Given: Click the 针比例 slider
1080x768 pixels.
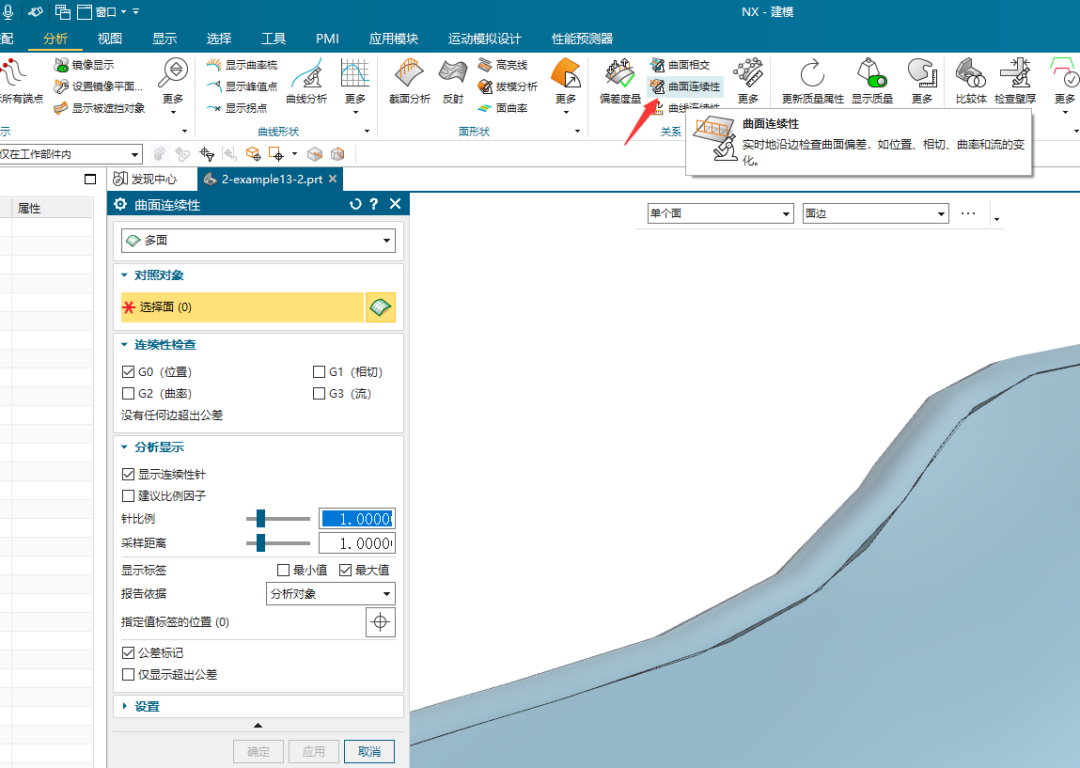Looking at the screenshot, I should [278, 518].
